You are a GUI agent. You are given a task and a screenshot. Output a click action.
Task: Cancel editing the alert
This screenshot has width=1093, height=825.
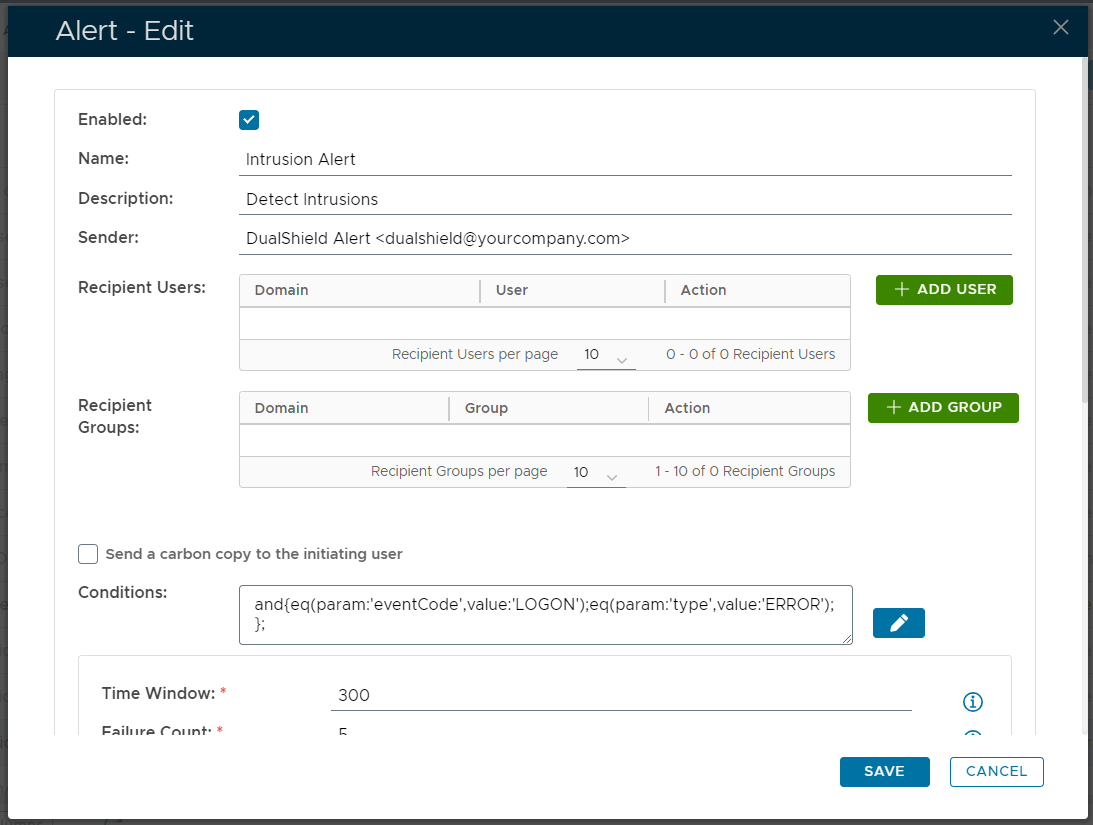pyautogui.click(x=996, y=771)
